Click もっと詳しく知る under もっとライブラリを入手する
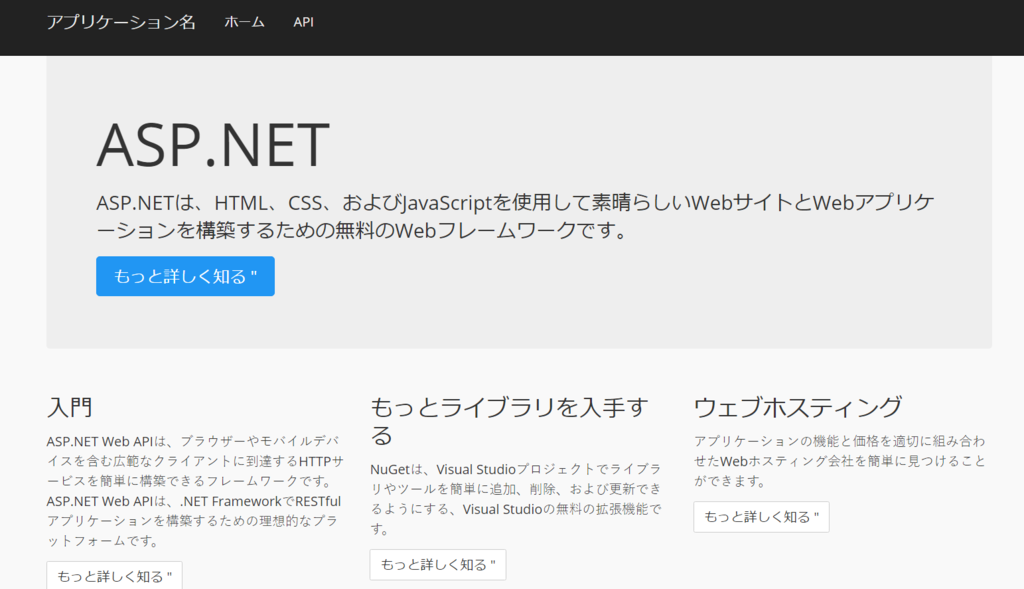Image resolution: width=1024 pixels, height=589 pixels. [x=438, y=564]
